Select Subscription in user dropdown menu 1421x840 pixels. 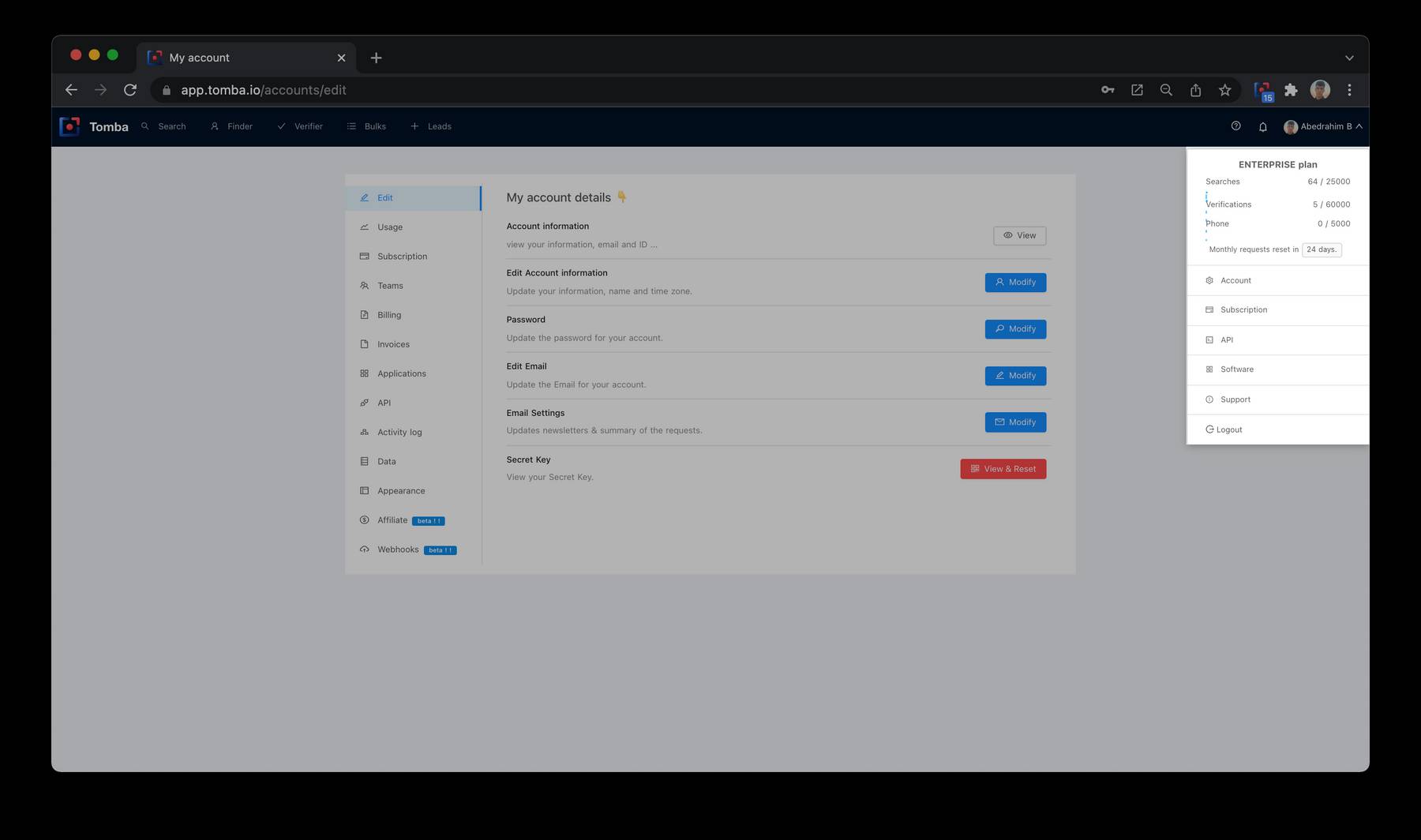tap(1277, 310)
